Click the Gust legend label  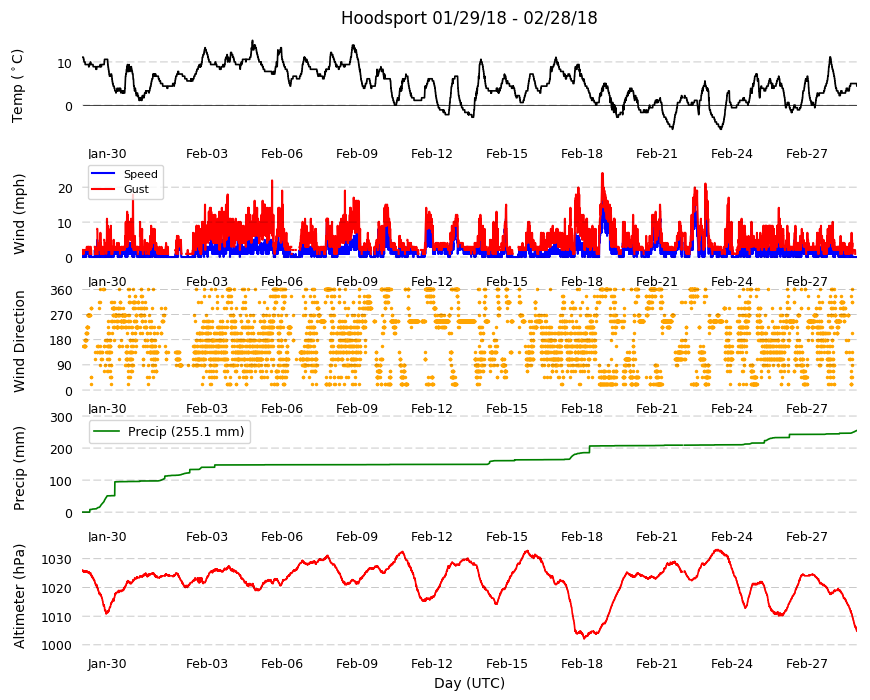(136, 189)
